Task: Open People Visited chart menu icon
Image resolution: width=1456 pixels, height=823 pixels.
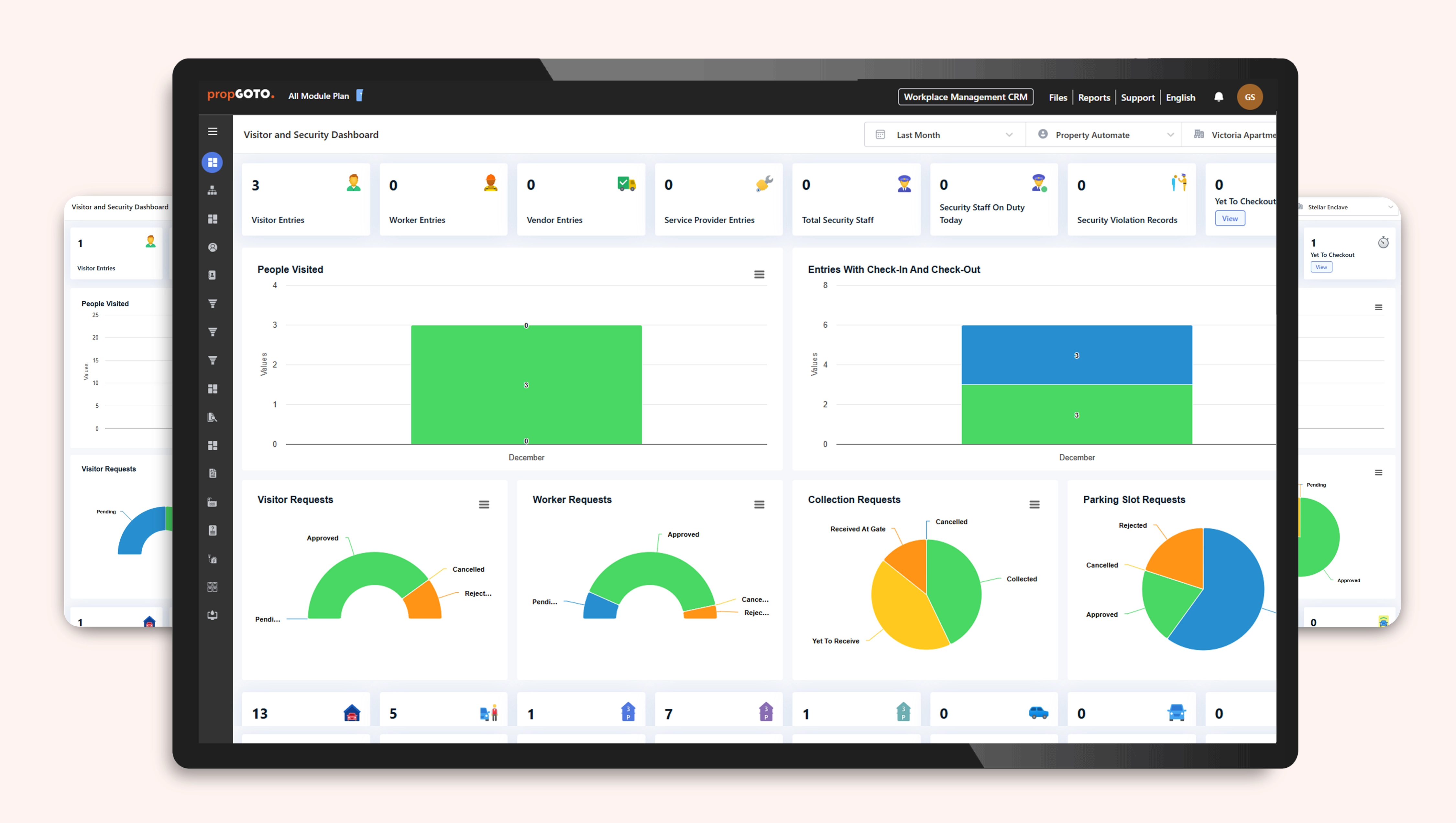Action: [759, 275]
